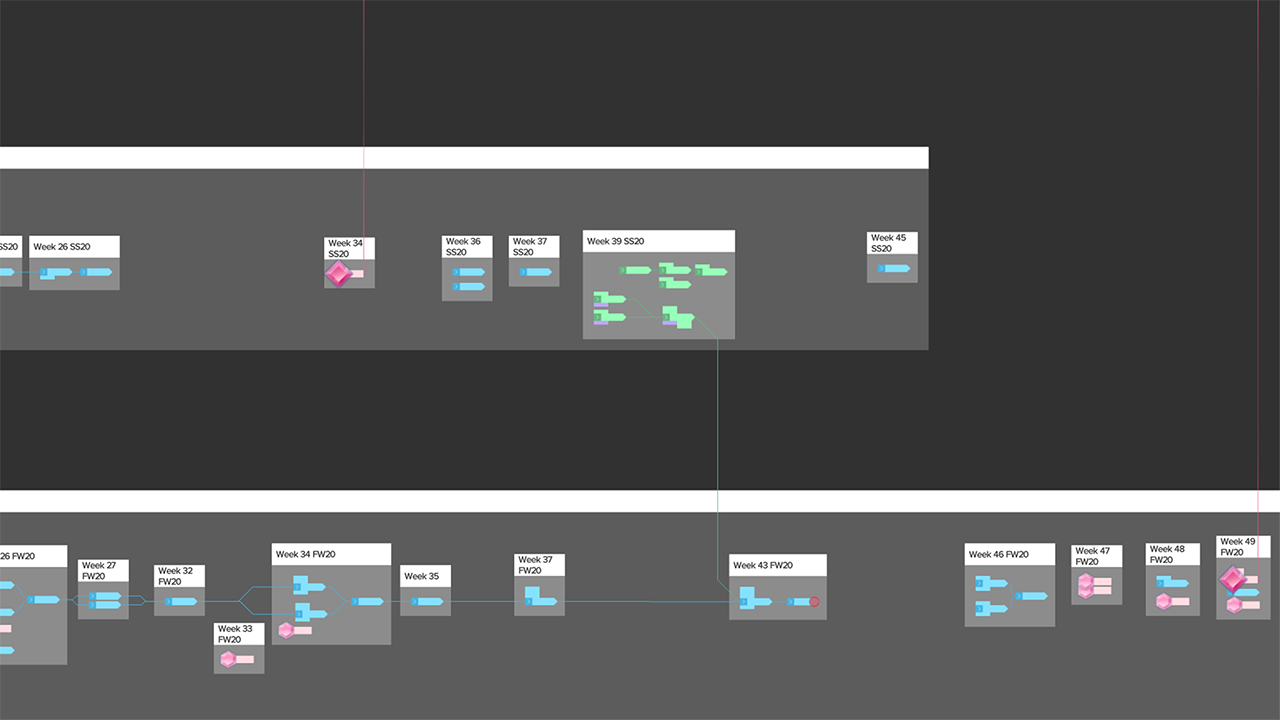Select the upper blue arrow in Week 27 FW20
Viewport: 1280px width, 720px height.
click(105, 596)
